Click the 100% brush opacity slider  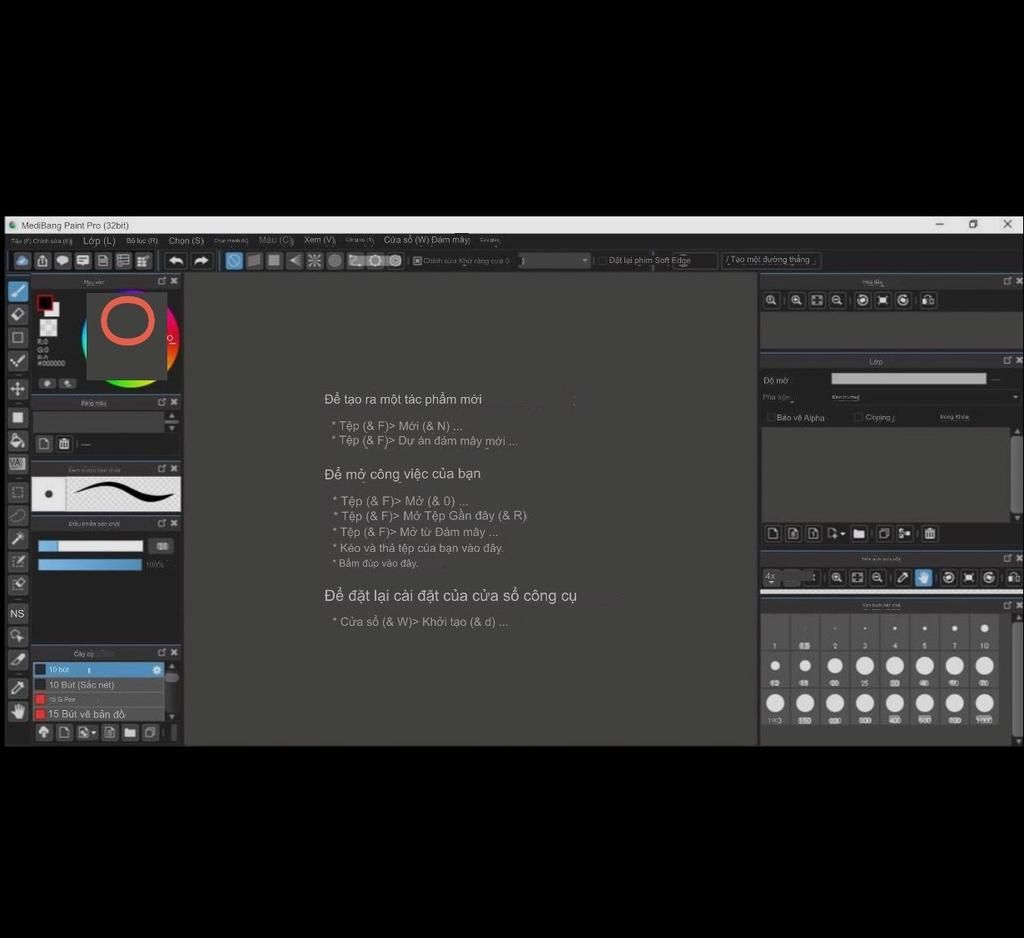tap(90, 564)
